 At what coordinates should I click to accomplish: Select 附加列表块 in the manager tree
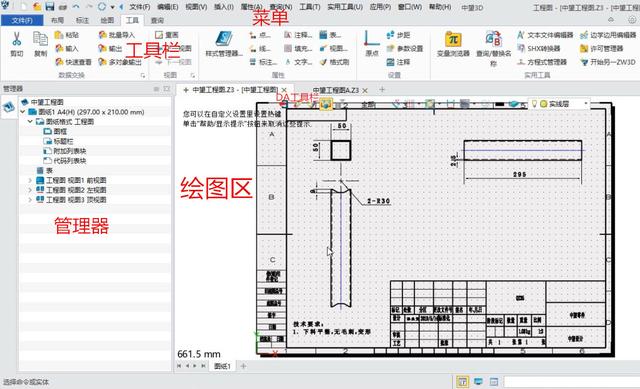tap(65, 151)
